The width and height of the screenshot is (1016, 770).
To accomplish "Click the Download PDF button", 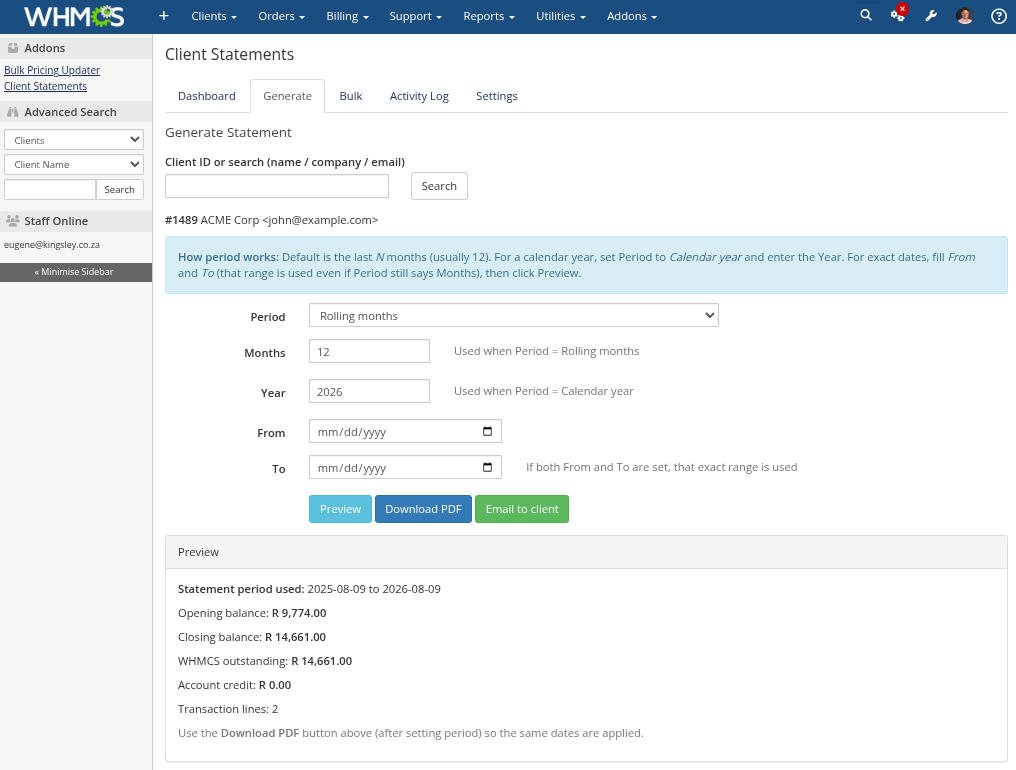I will pyautogui.click(x=423, y=509).
